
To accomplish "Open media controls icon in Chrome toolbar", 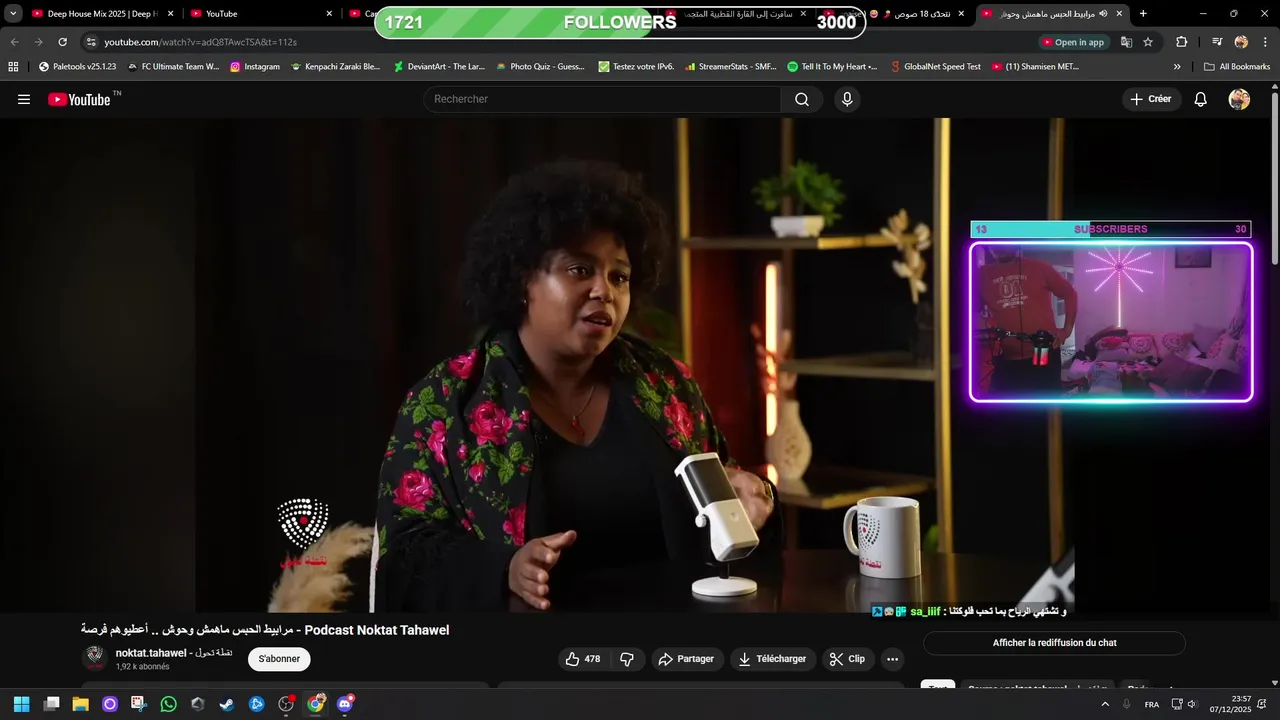I will click(1217, 42).
